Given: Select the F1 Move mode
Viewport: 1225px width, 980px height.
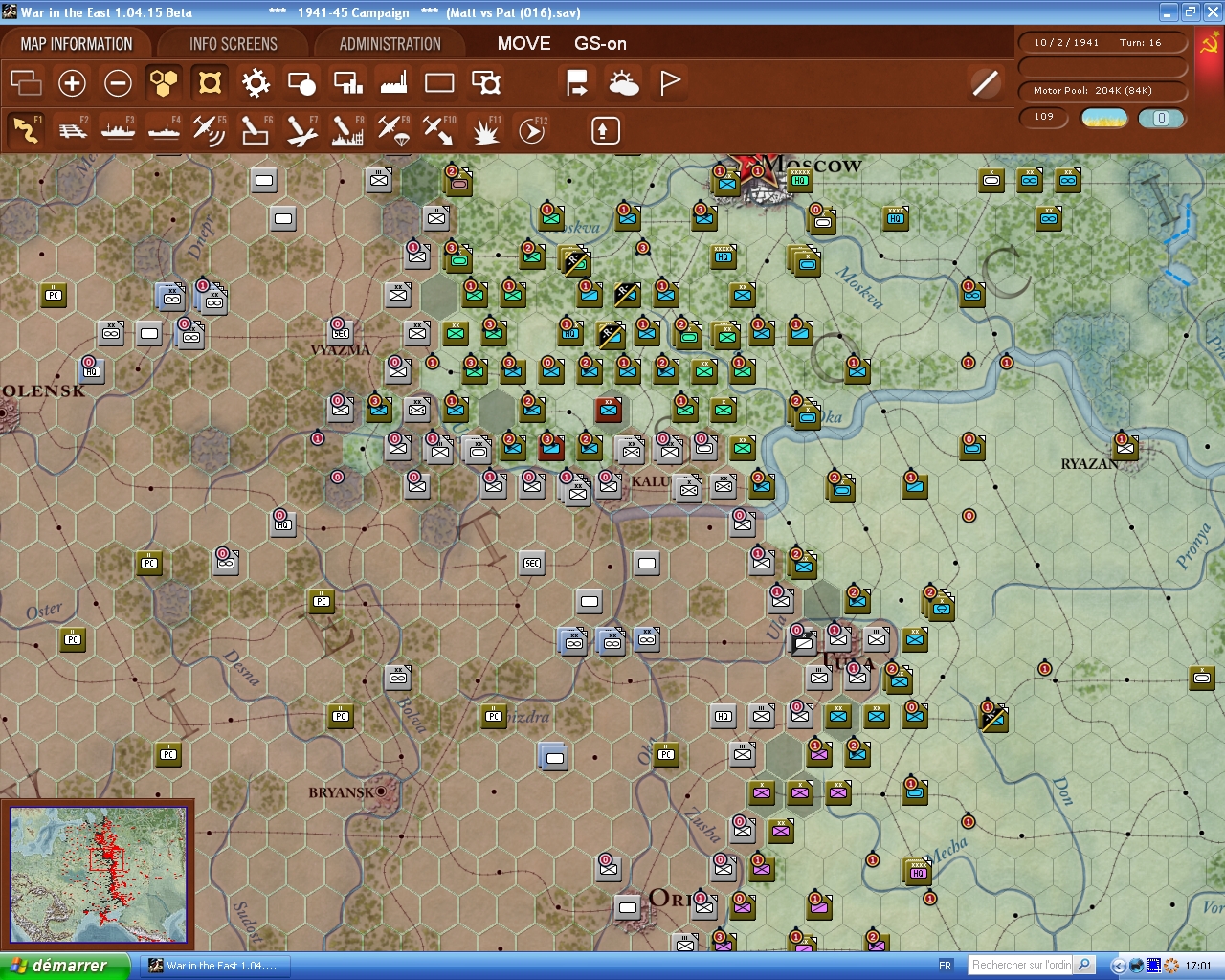Looking at the screenshot, I should click(26, 130).
